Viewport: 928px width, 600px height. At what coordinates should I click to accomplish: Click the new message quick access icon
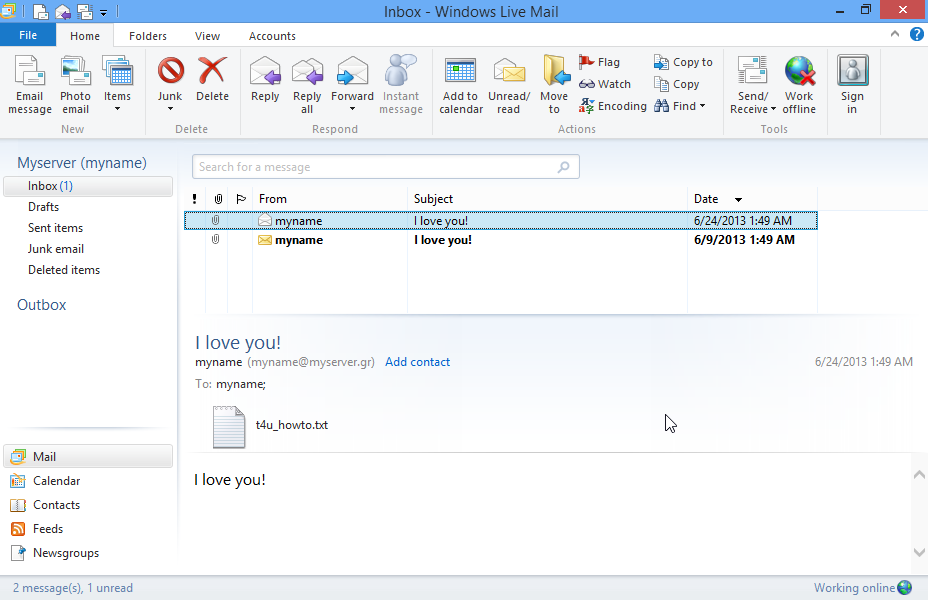[x=40, y=11]
